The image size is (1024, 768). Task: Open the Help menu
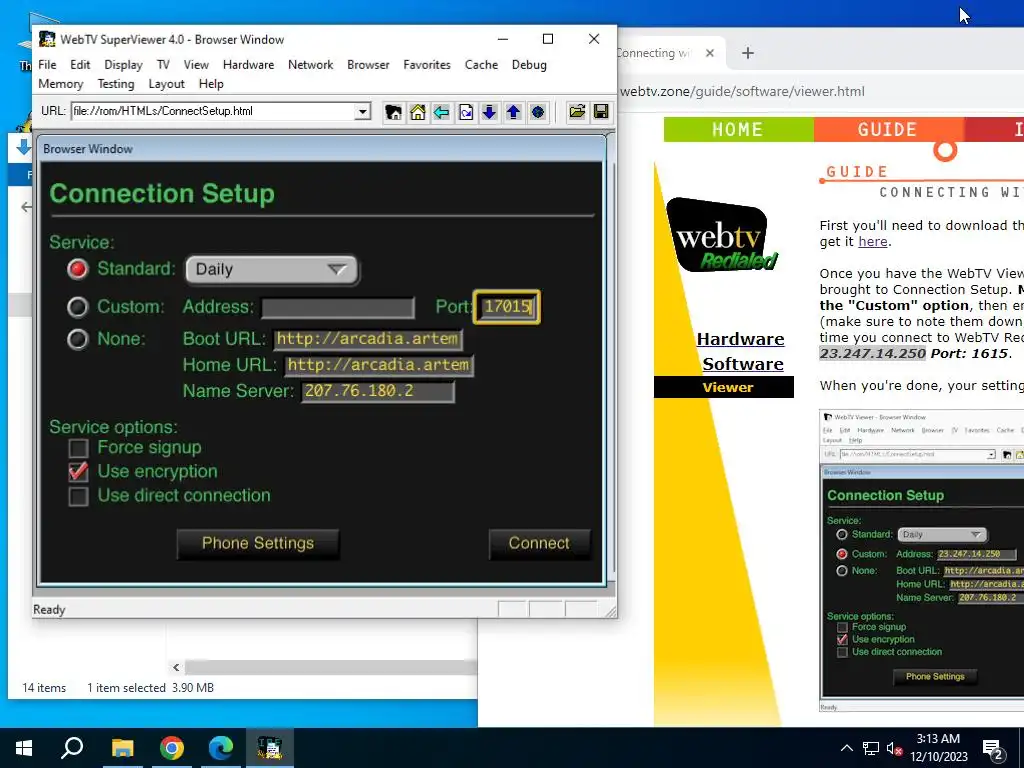pyautogui.click(x=211, y=84)
